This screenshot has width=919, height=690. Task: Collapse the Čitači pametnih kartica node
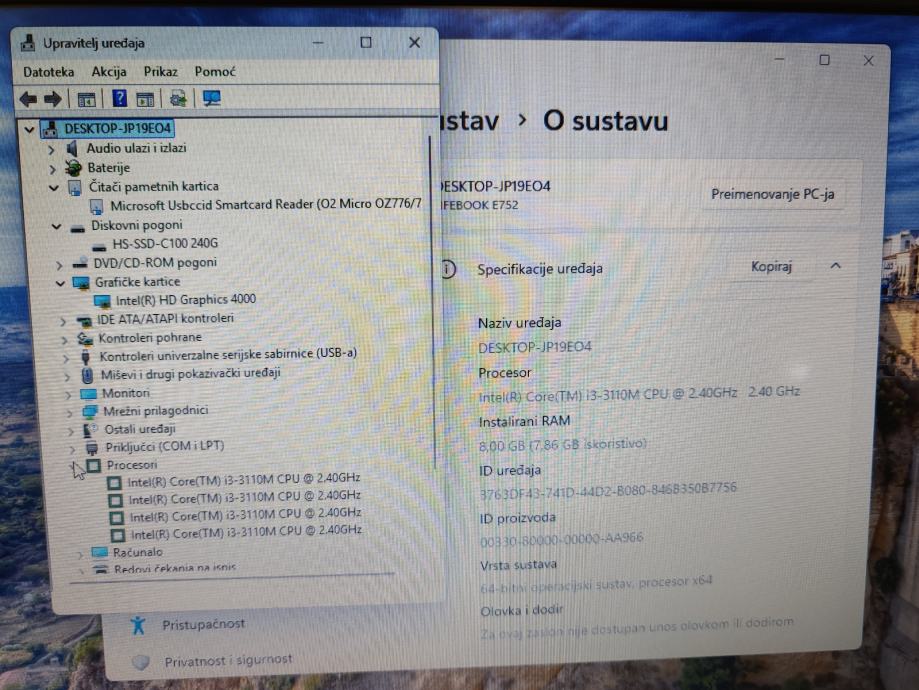tap(54, 188)
